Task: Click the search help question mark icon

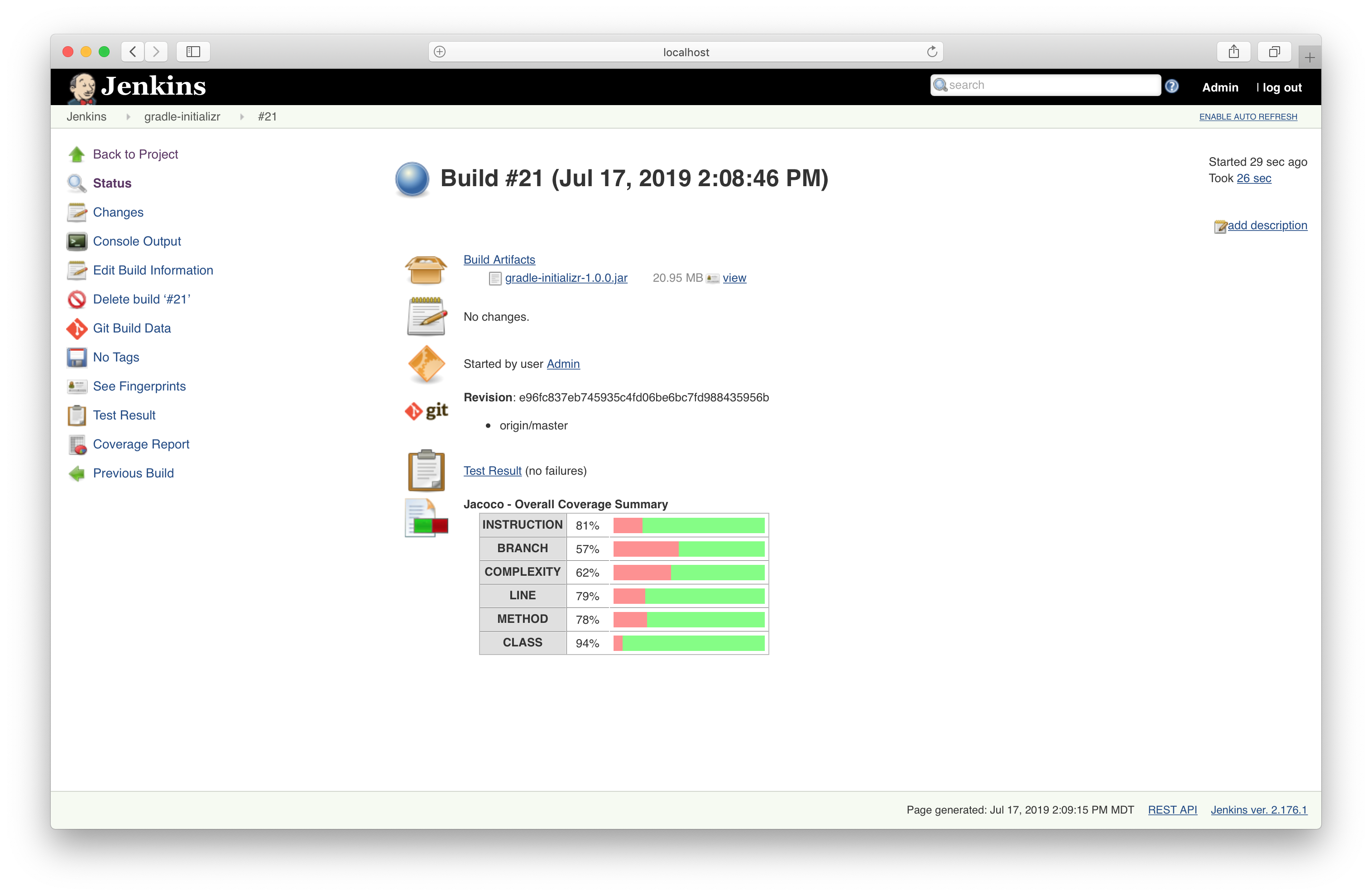Action: point(1171,87)
